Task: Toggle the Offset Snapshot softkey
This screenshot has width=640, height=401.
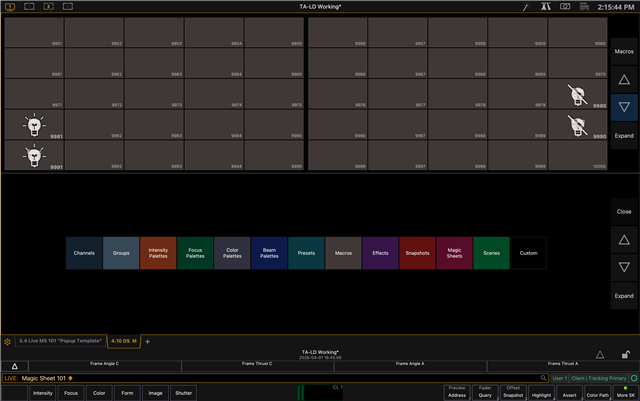Action: (513, 392)
